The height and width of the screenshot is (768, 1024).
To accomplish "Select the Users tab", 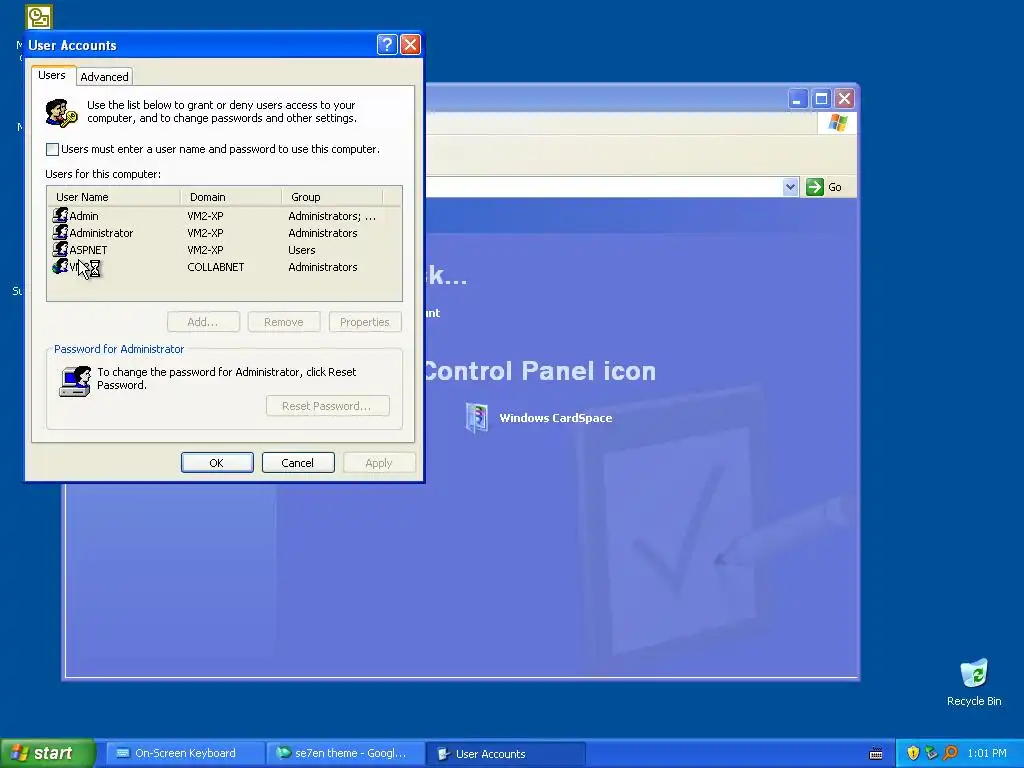I will 52,75.
